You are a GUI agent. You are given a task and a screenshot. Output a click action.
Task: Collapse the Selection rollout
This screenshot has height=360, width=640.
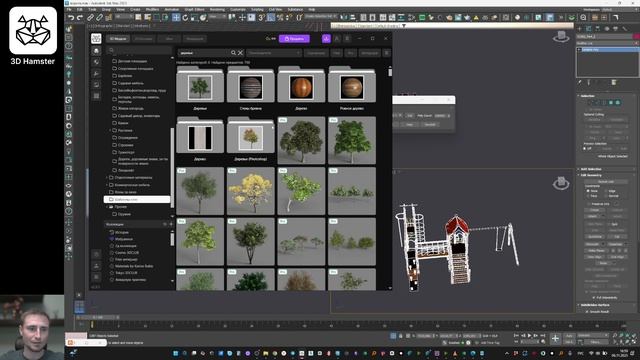[x=607, y=96]
